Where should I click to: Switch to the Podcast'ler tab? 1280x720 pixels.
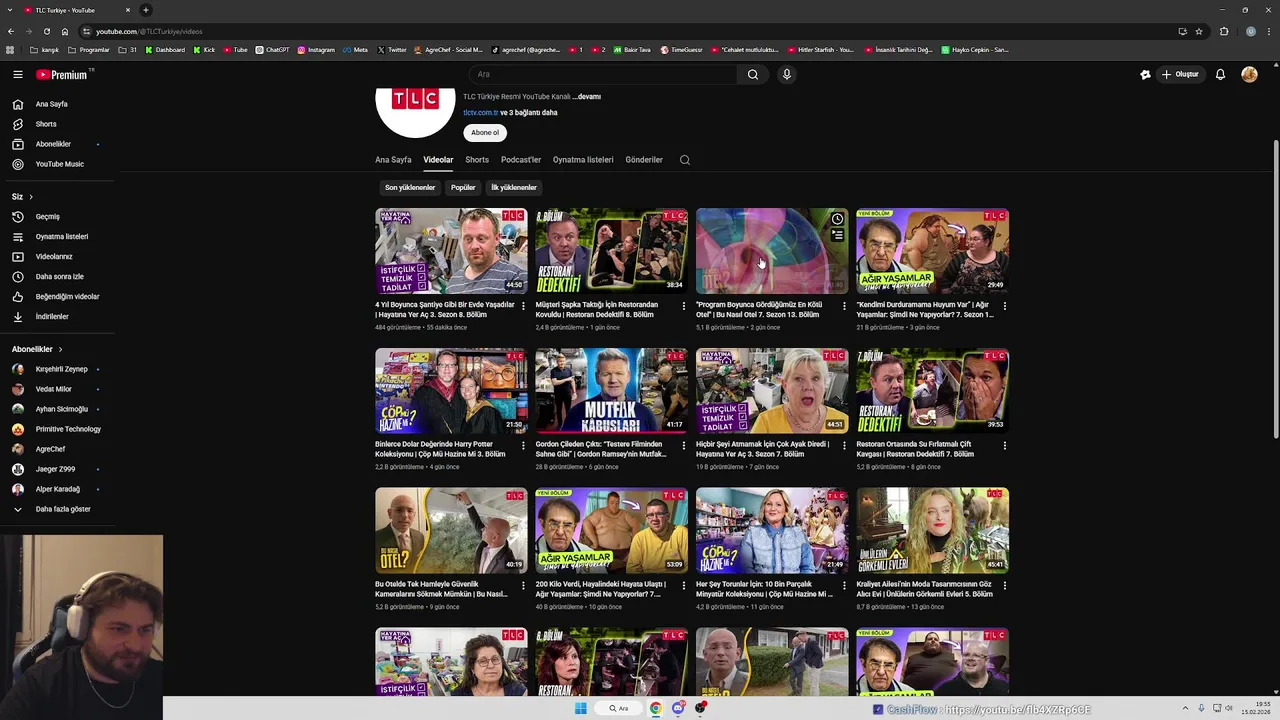click(x=521, y=160)
